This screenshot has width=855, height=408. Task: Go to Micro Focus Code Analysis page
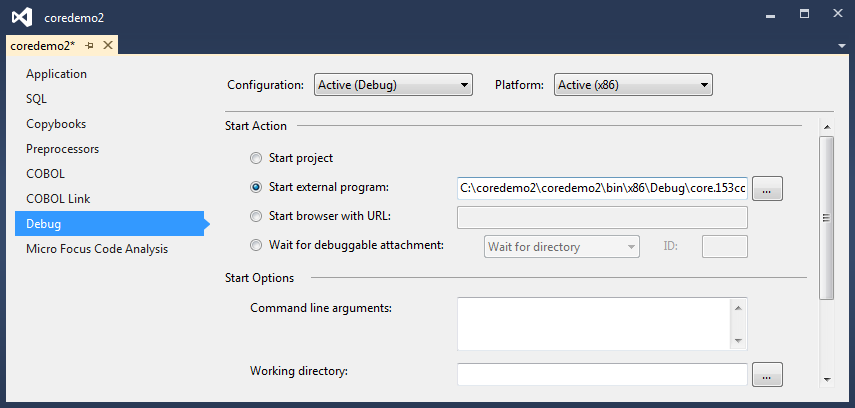[x=97, y=249]
